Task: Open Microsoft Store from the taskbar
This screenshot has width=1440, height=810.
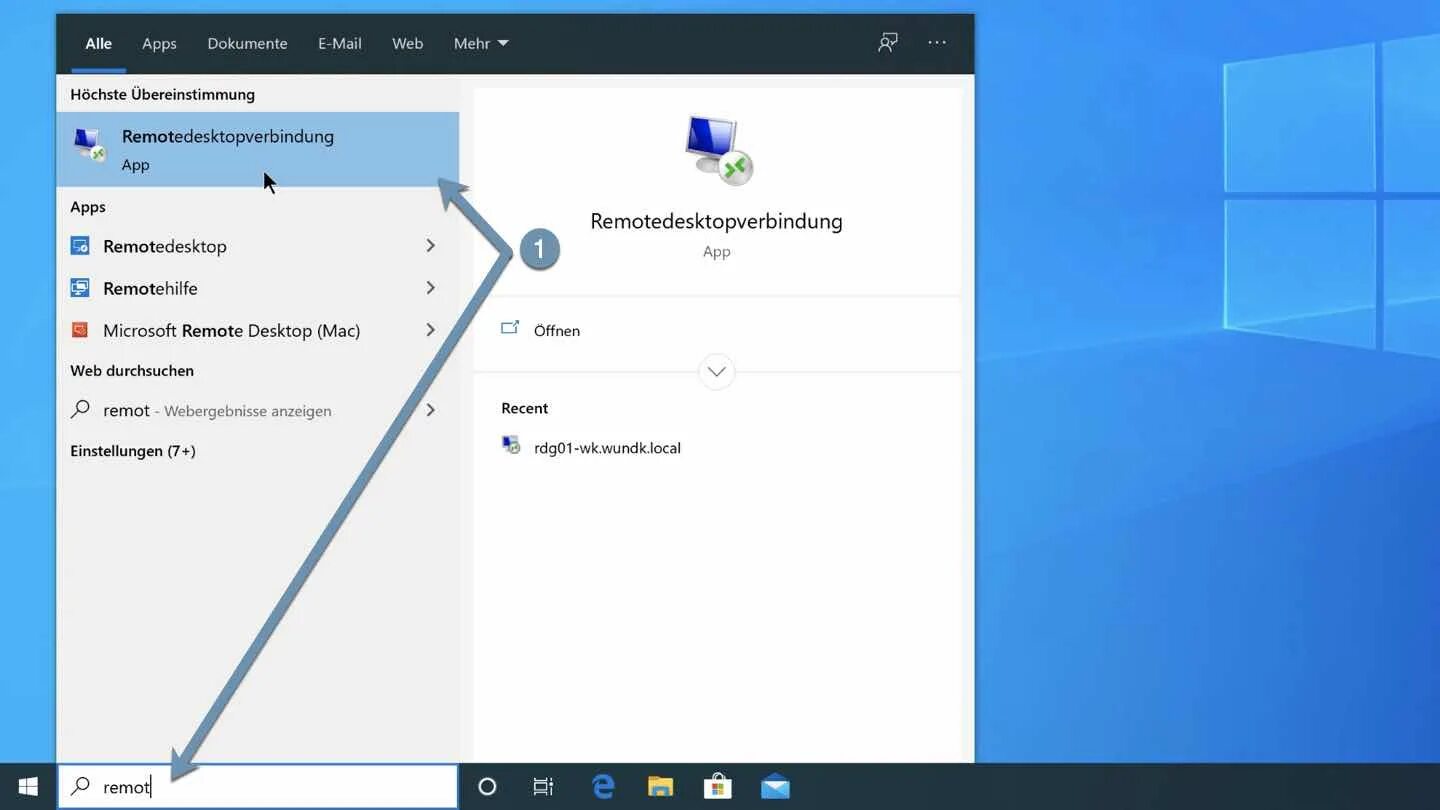Action: (717, 787)
